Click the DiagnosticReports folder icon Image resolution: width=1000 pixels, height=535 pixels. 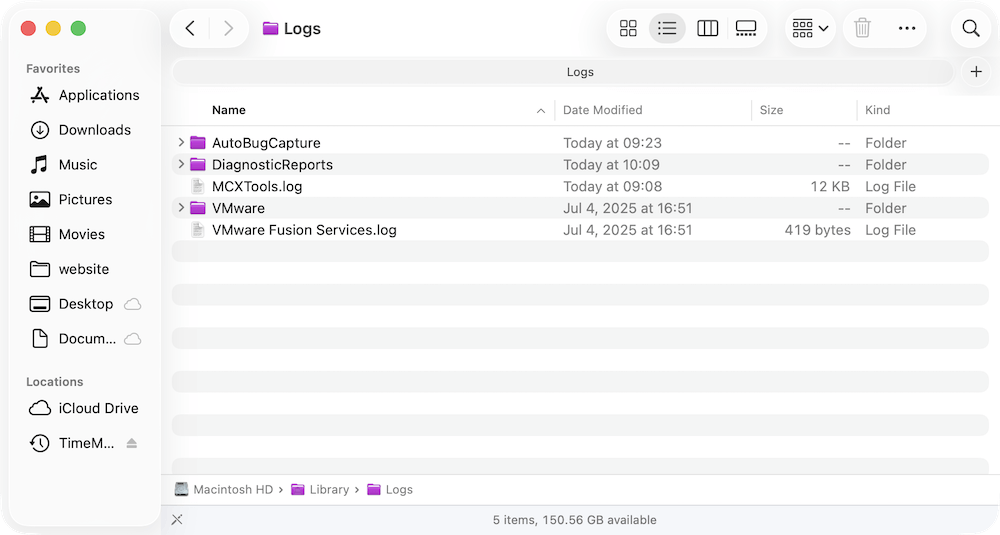pos(198,165)
